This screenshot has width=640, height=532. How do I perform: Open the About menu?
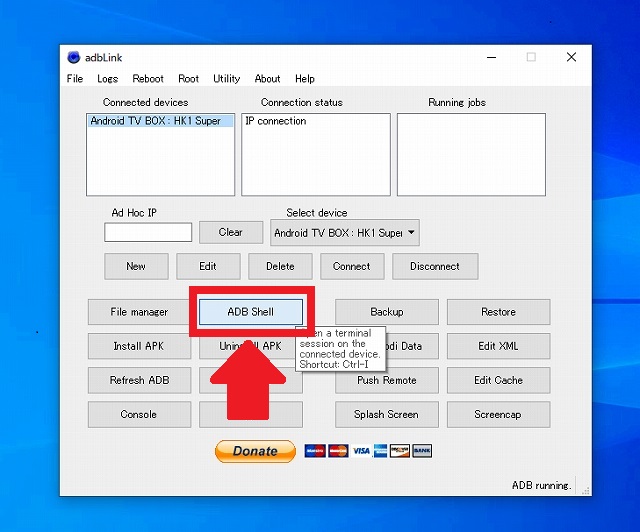267,78
